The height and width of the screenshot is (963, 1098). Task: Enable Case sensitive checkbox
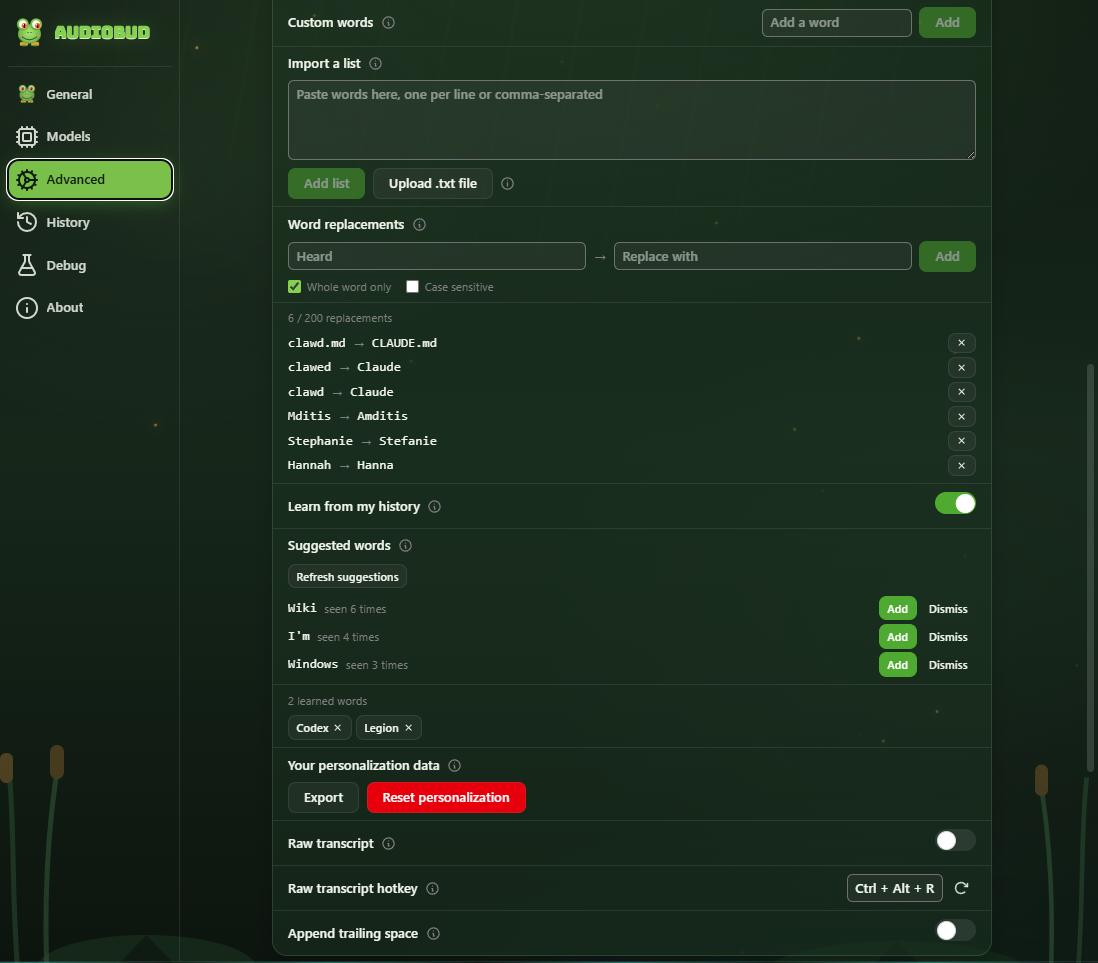pyautogui.click(x=412, y=286)
